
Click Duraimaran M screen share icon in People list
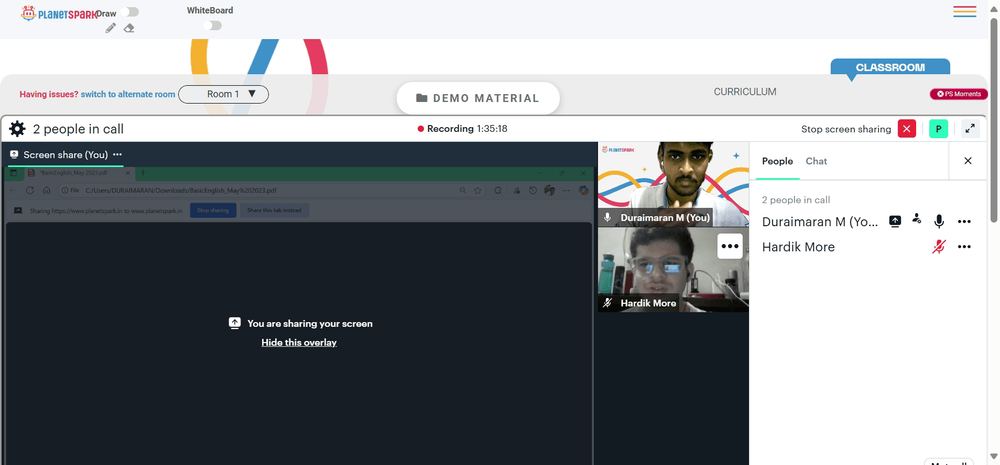[895, 221]
